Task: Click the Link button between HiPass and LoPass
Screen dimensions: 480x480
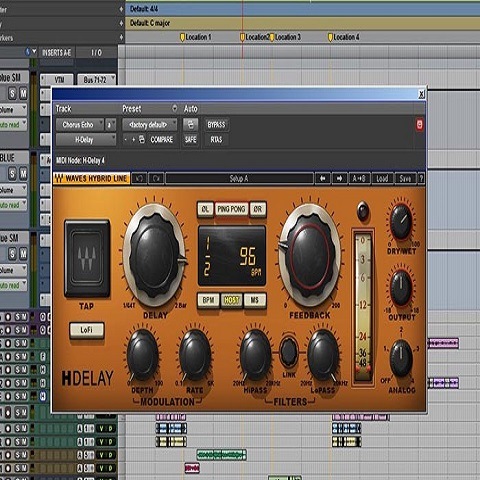Action: pos(289,351)
